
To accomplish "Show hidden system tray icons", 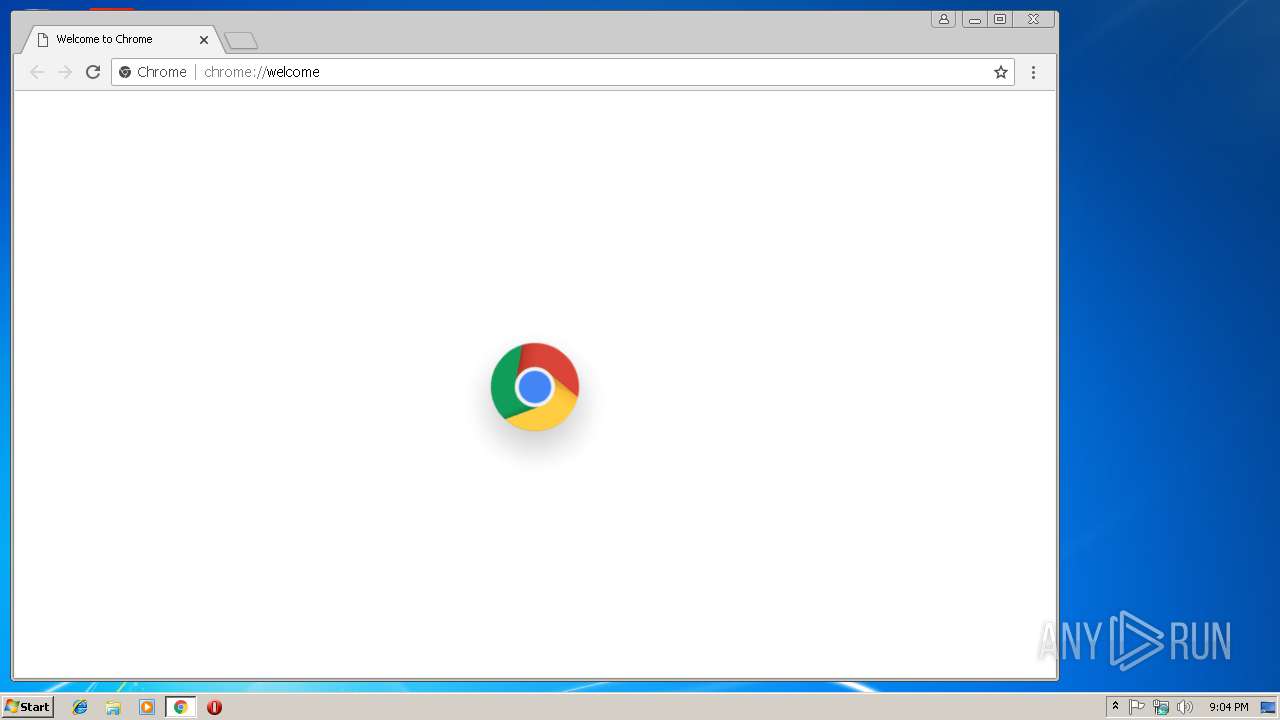I will click(x=1115, y=707).
